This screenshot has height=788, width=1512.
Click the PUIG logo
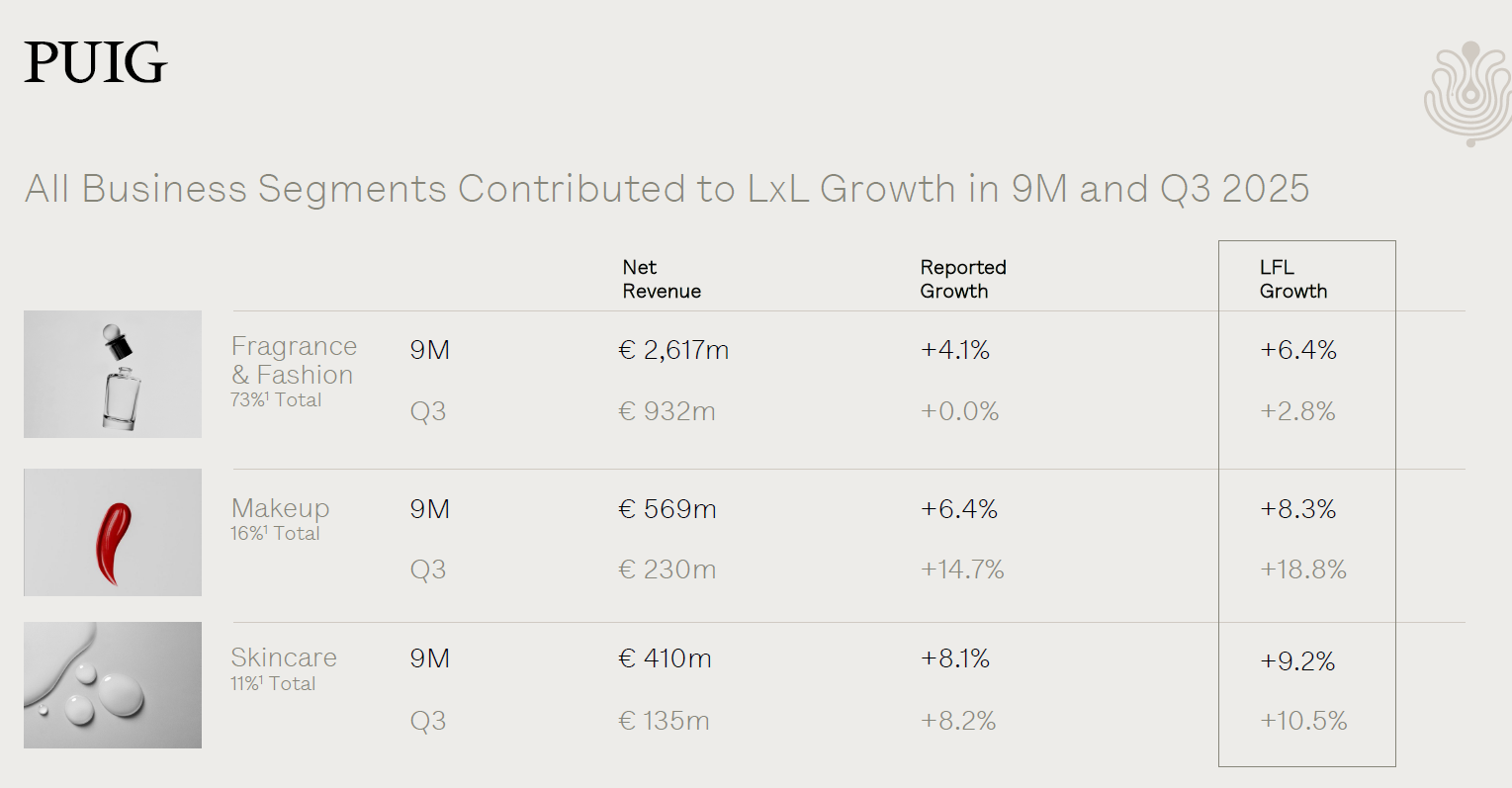click(x=96, y=62)
